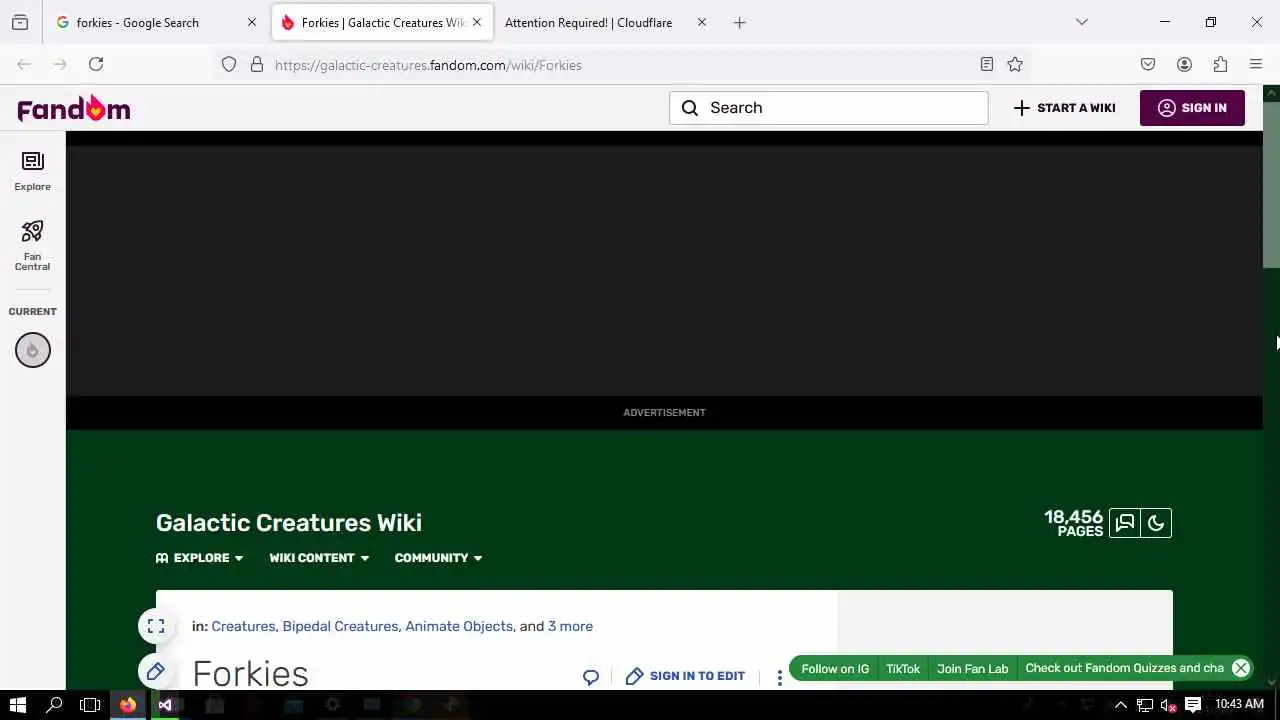Open the Windows Start menu
Viewport: 1280px width, 720px height.
[x=18, y=705]
